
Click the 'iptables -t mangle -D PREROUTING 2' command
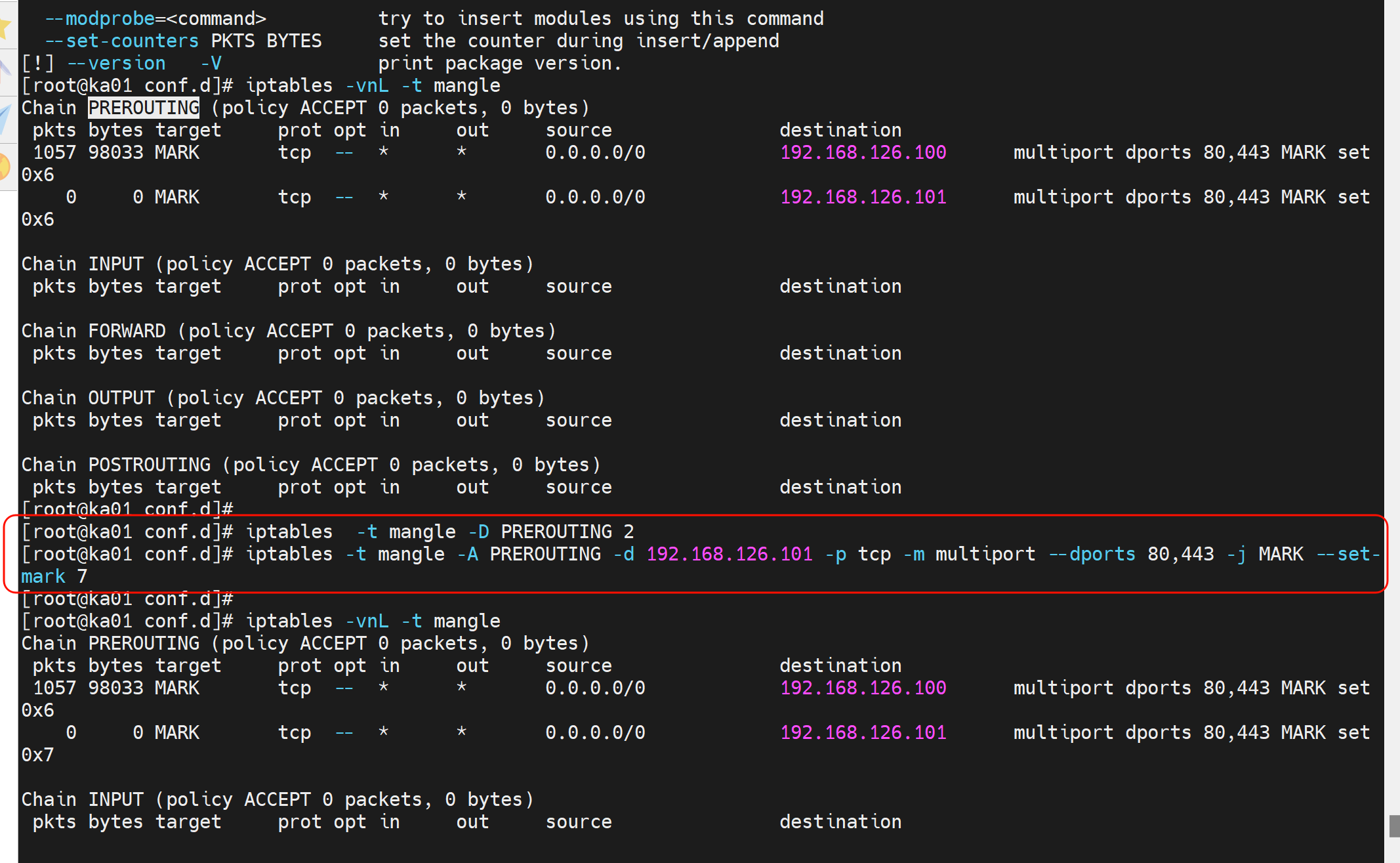[440, 532]
